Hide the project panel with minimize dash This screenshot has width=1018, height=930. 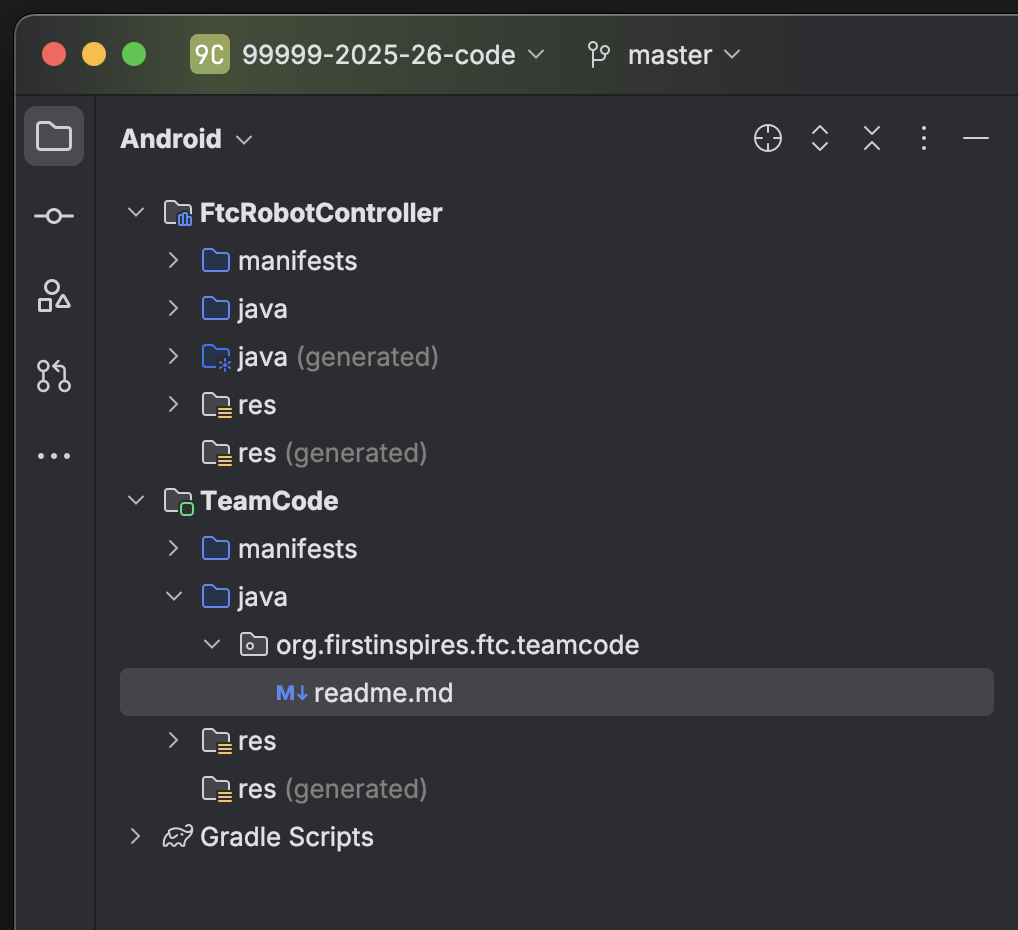976,138
